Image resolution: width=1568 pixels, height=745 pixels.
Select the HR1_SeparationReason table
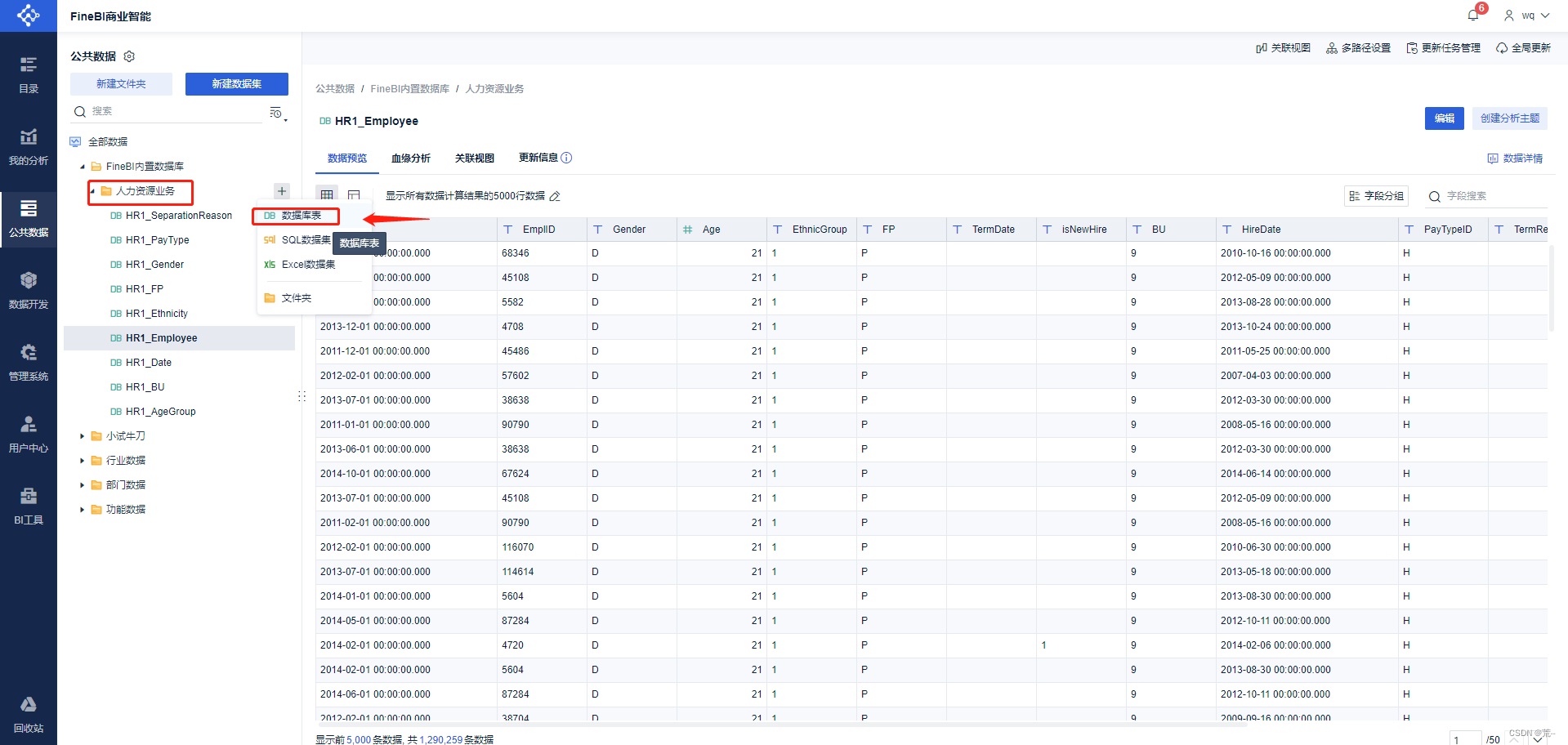point(179,216)
